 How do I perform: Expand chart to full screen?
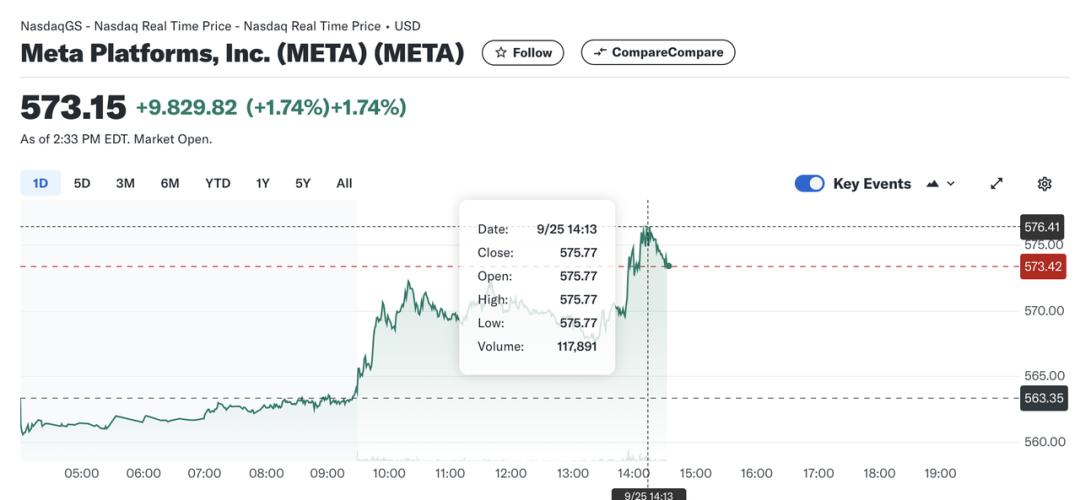point(996,184)
